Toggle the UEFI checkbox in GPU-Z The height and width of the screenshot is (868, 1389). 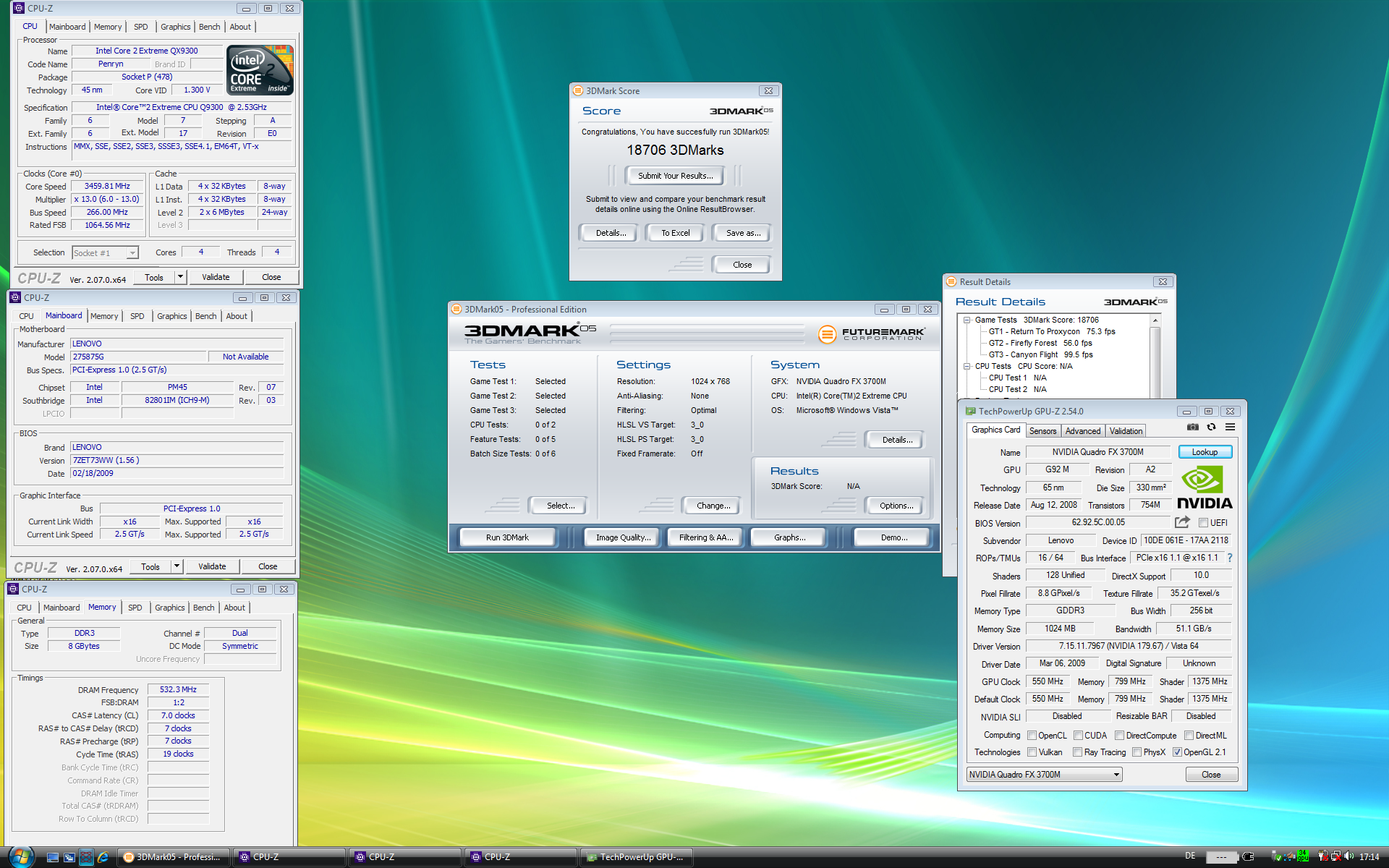pos(1203,523)
